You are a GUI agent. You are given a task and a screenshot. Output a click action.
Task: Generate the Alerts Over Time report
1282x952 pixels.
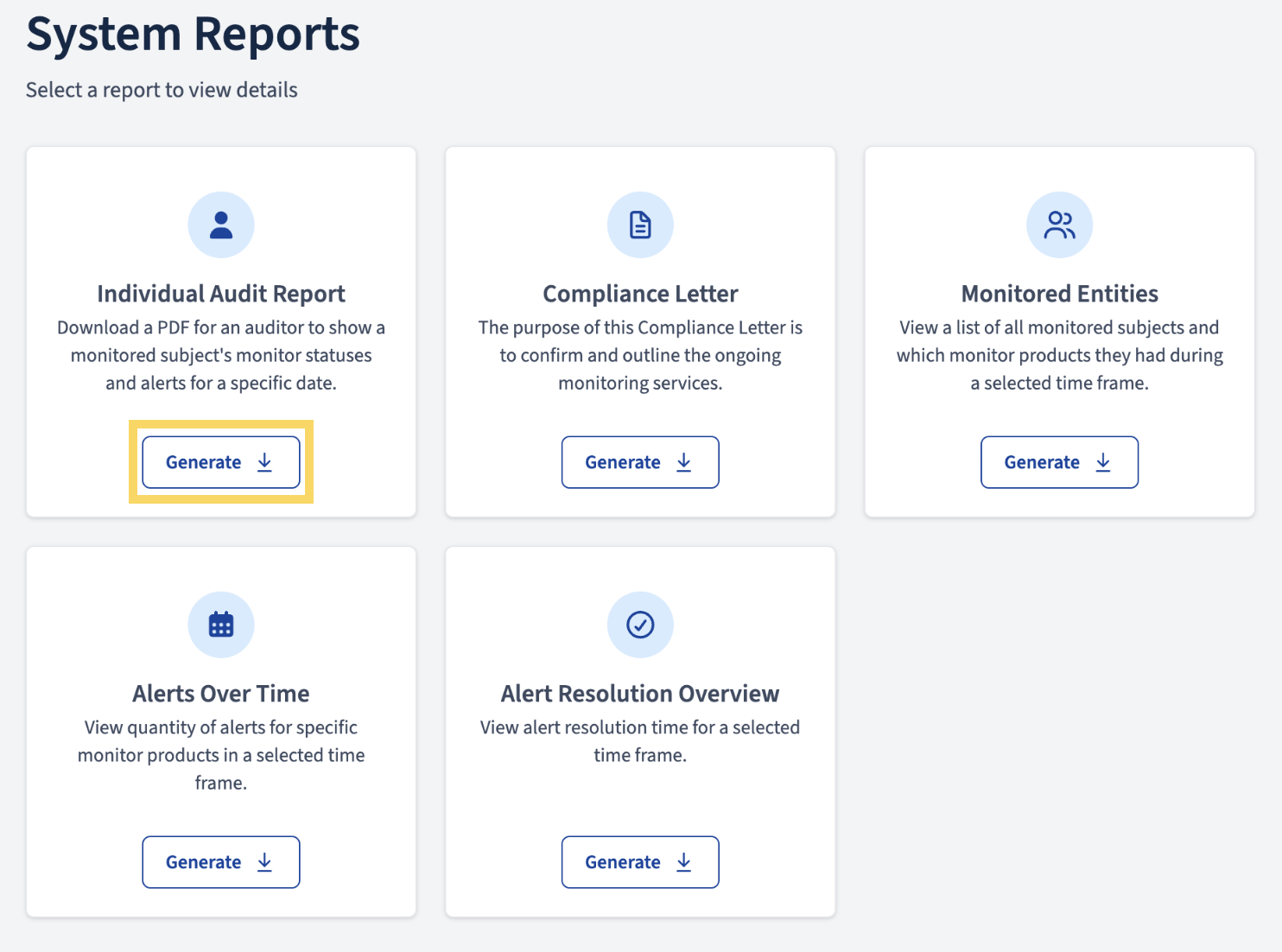[x=221, y=862]
